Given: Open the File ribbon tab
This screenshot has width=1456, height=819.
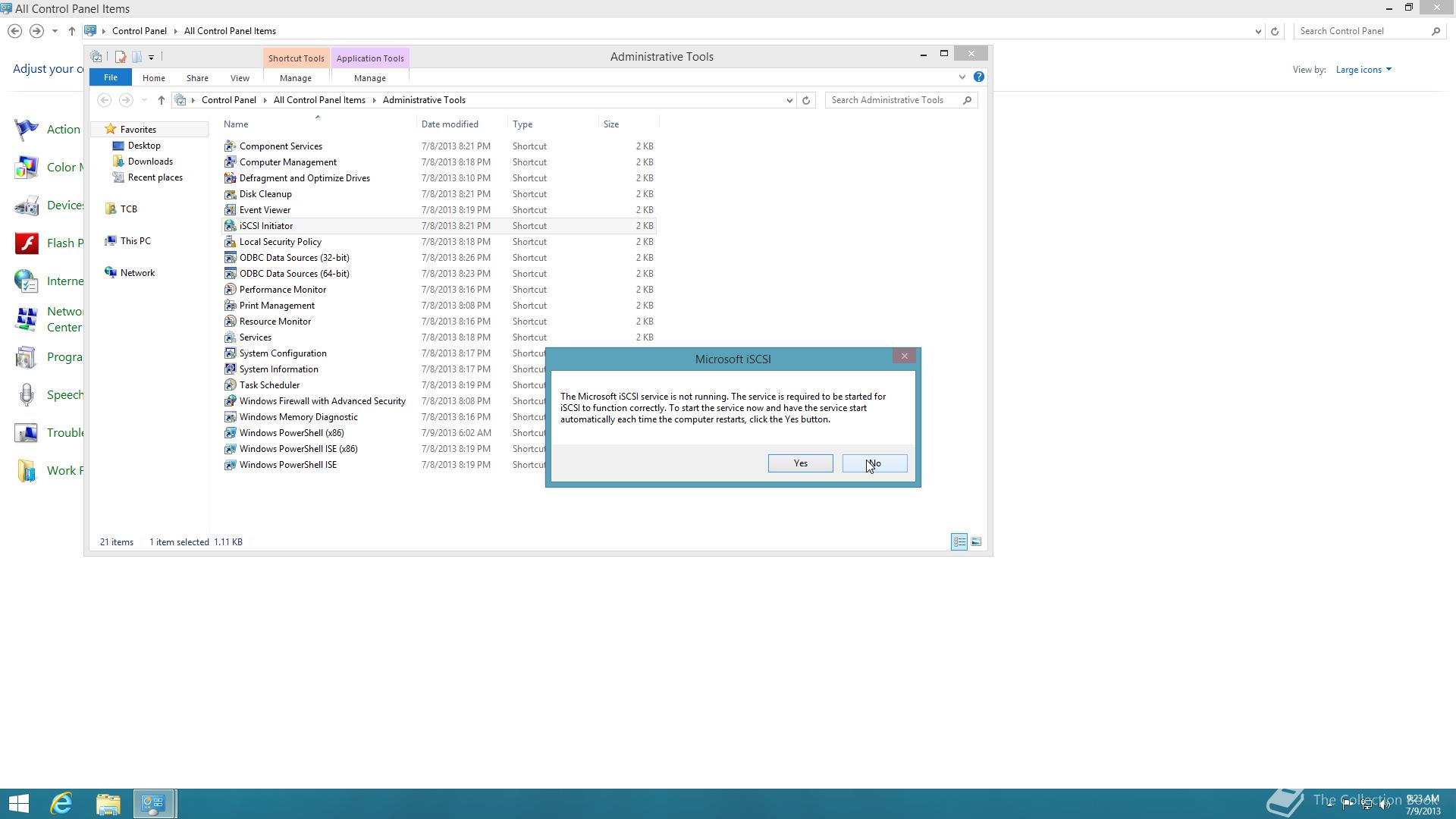Looking at the screenshot, I should tap(111, 77).
